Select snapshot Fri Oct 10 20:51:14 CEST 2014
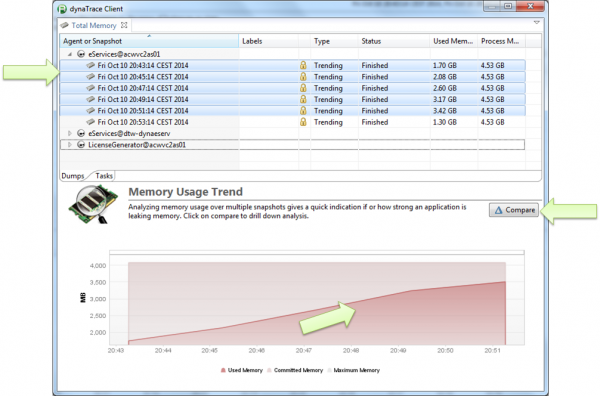 tap(143, 111)
